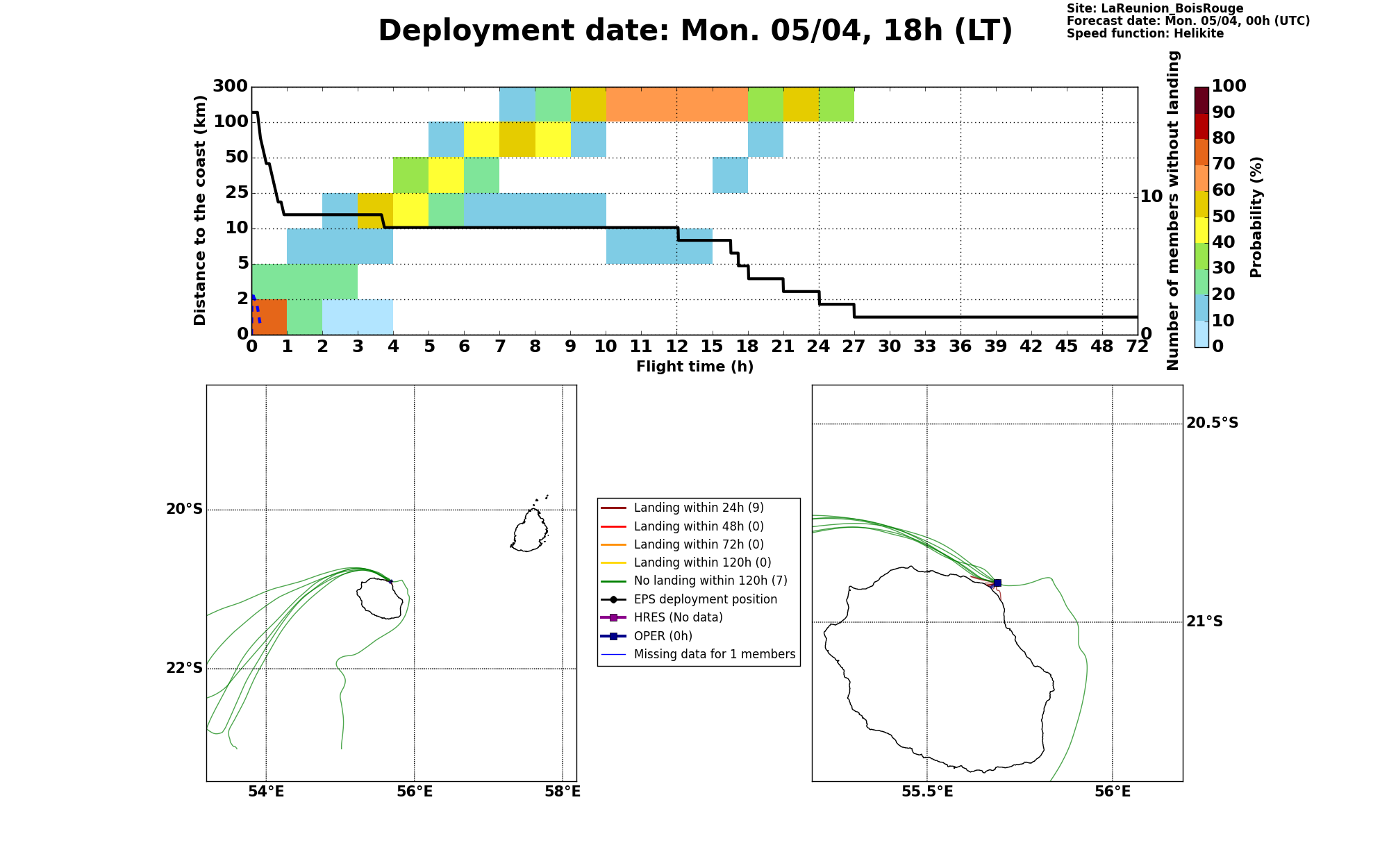
Task: Click the '55.5°E' longitude label
Action: [x=927, y=792]
